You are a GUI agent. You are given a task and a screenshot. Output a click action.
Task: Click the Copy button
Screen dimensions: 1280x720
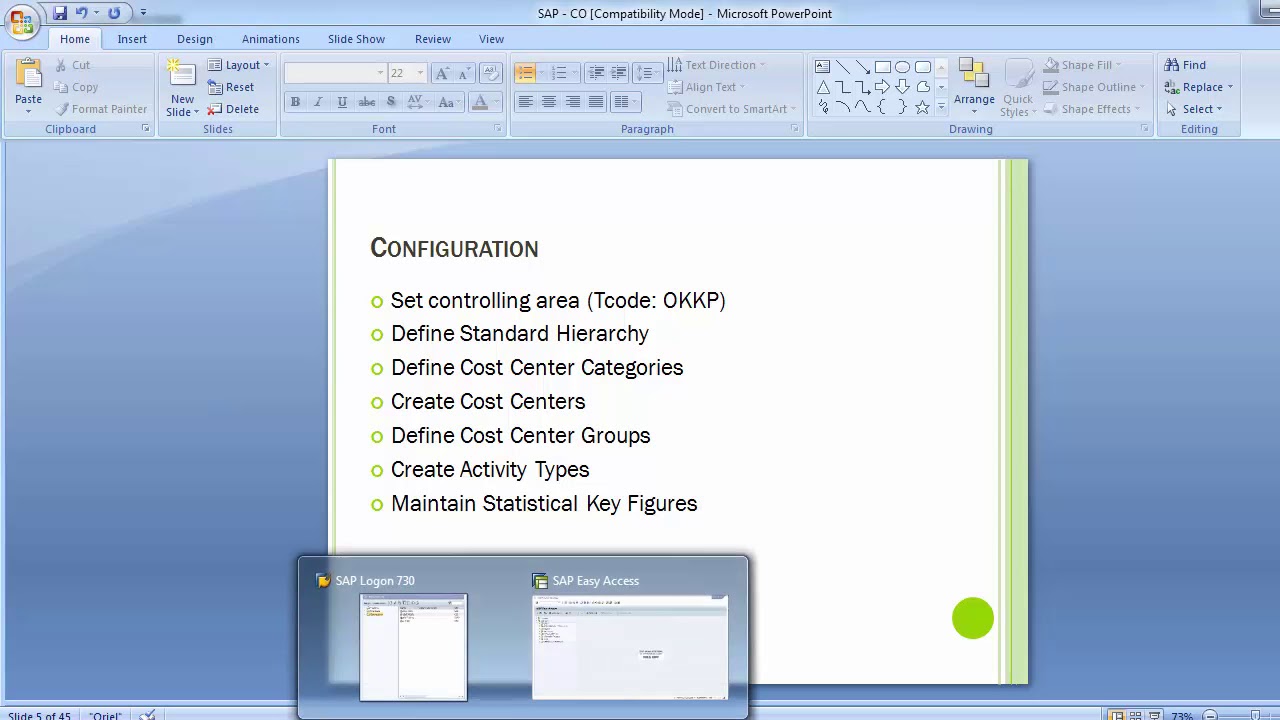(x=76, y=87)
